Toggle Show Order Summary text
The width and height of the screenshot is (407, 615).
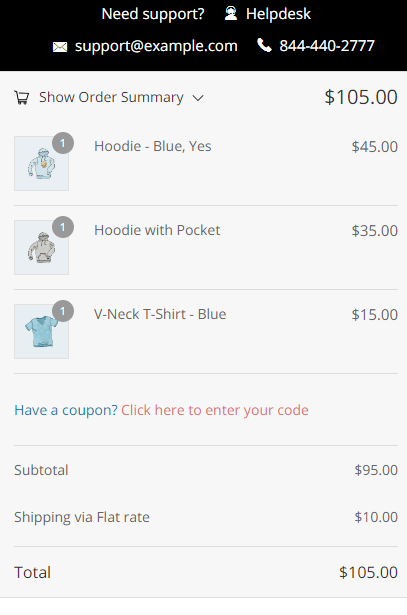click(x=111, y=97)
